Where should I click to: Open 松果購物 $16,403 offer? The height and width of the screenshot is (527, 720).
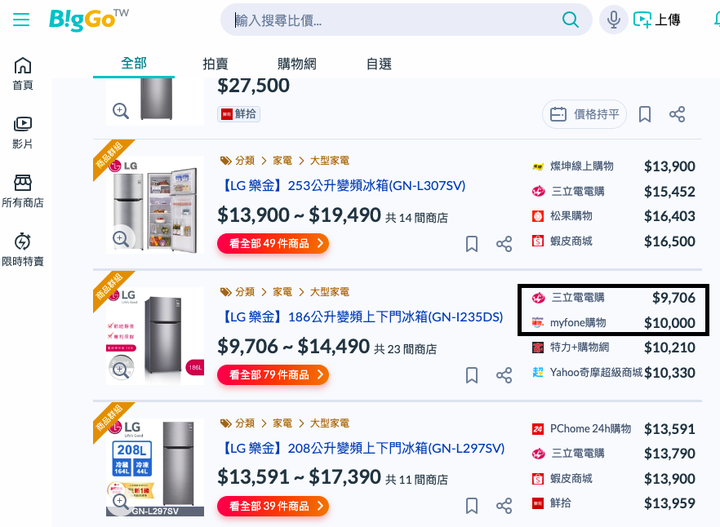click(613, 216)
